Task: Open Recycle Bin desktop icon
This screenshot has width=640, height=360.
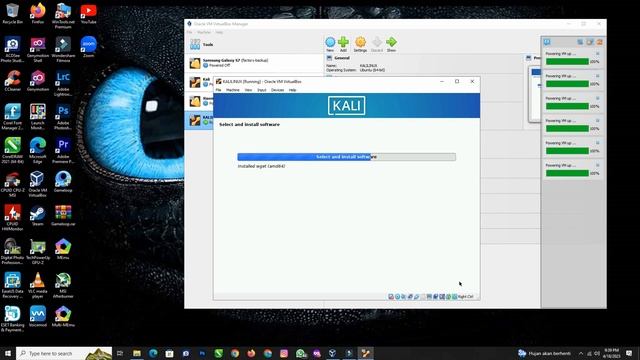Action: point(12,13)
